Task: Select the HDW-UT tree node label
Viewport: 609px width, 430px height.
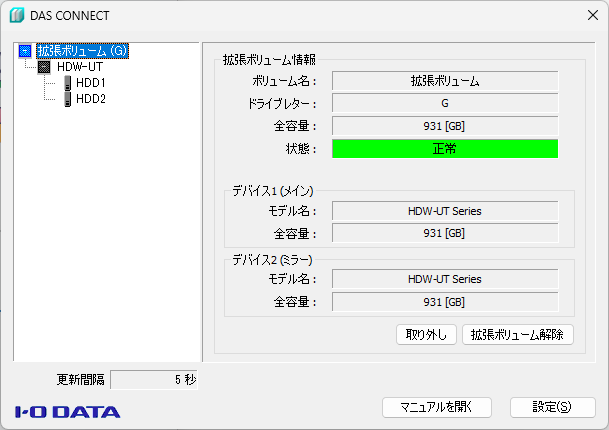Action: [80, 67]
